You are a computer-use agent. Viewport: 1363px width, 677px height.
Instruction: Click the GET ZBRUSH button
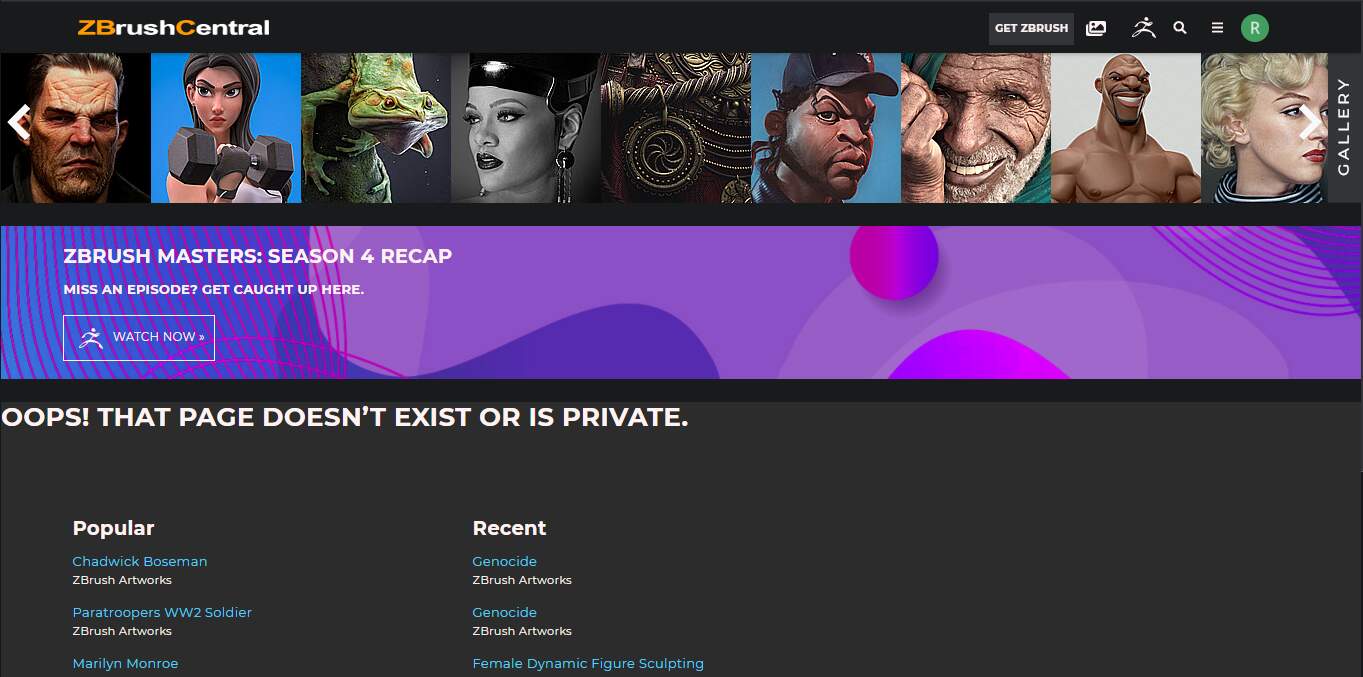[1031, 28]
